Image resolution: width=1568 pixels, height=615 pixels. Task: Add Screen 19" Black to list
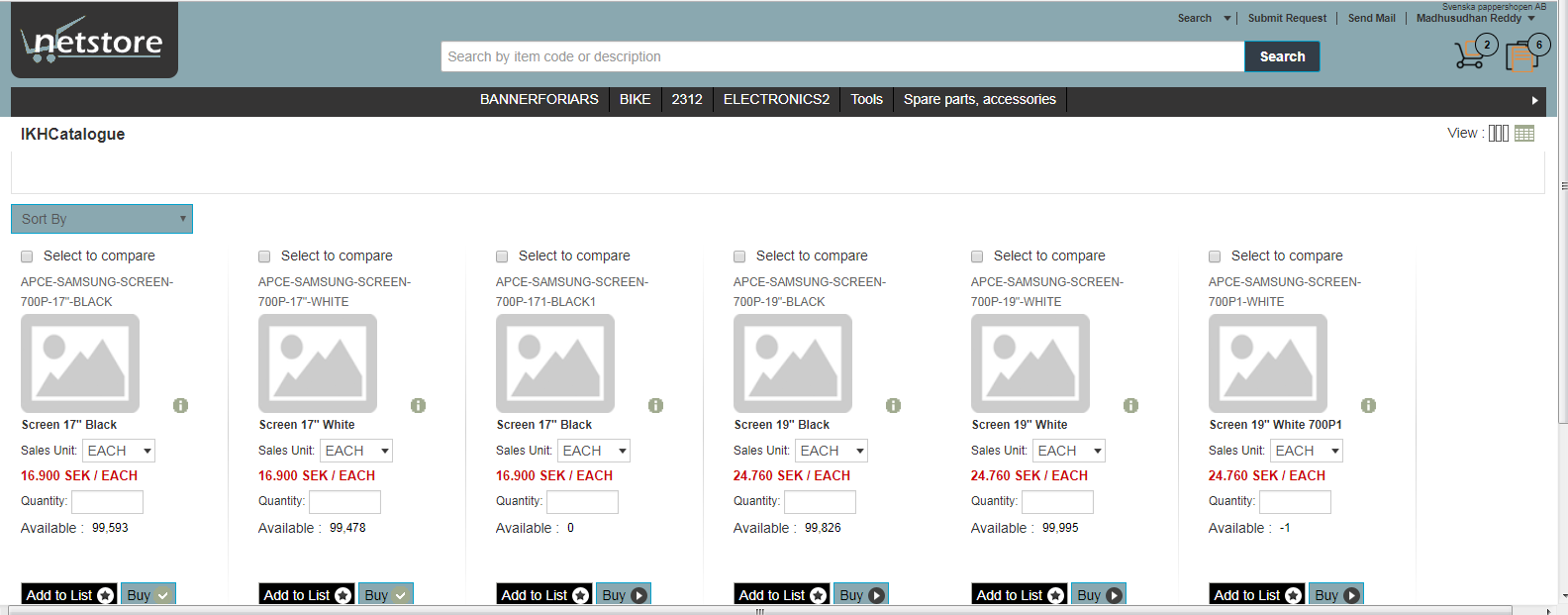click(782, 595)
